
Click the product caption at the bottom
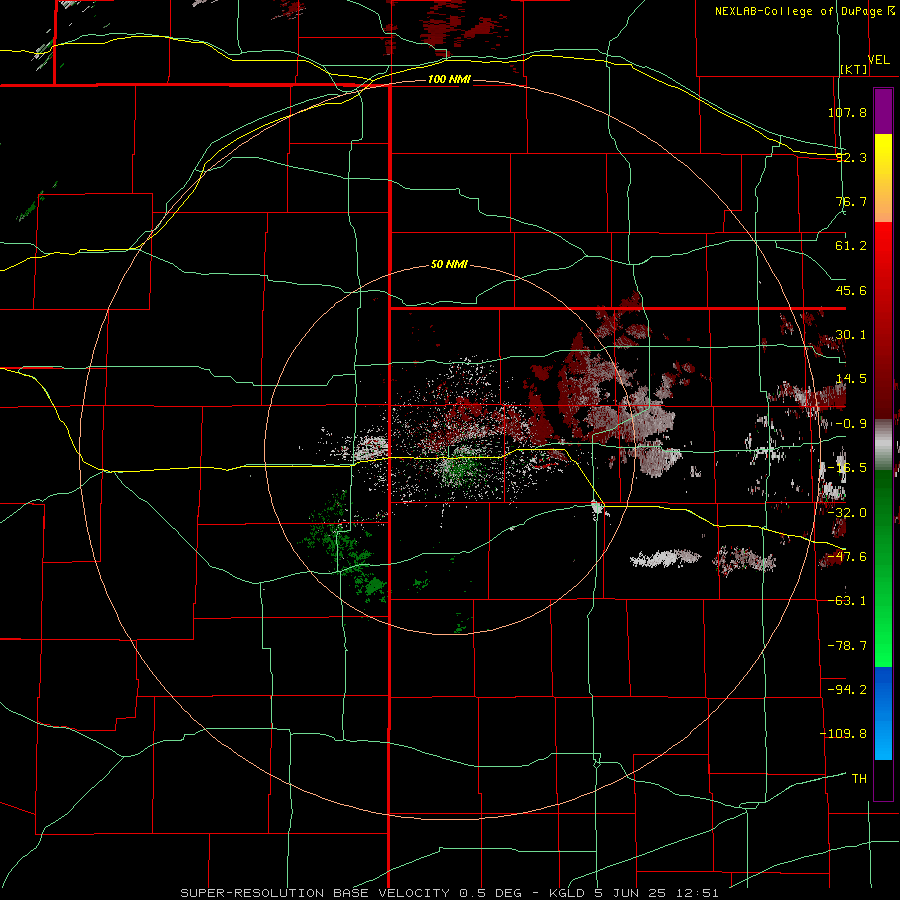449,893
